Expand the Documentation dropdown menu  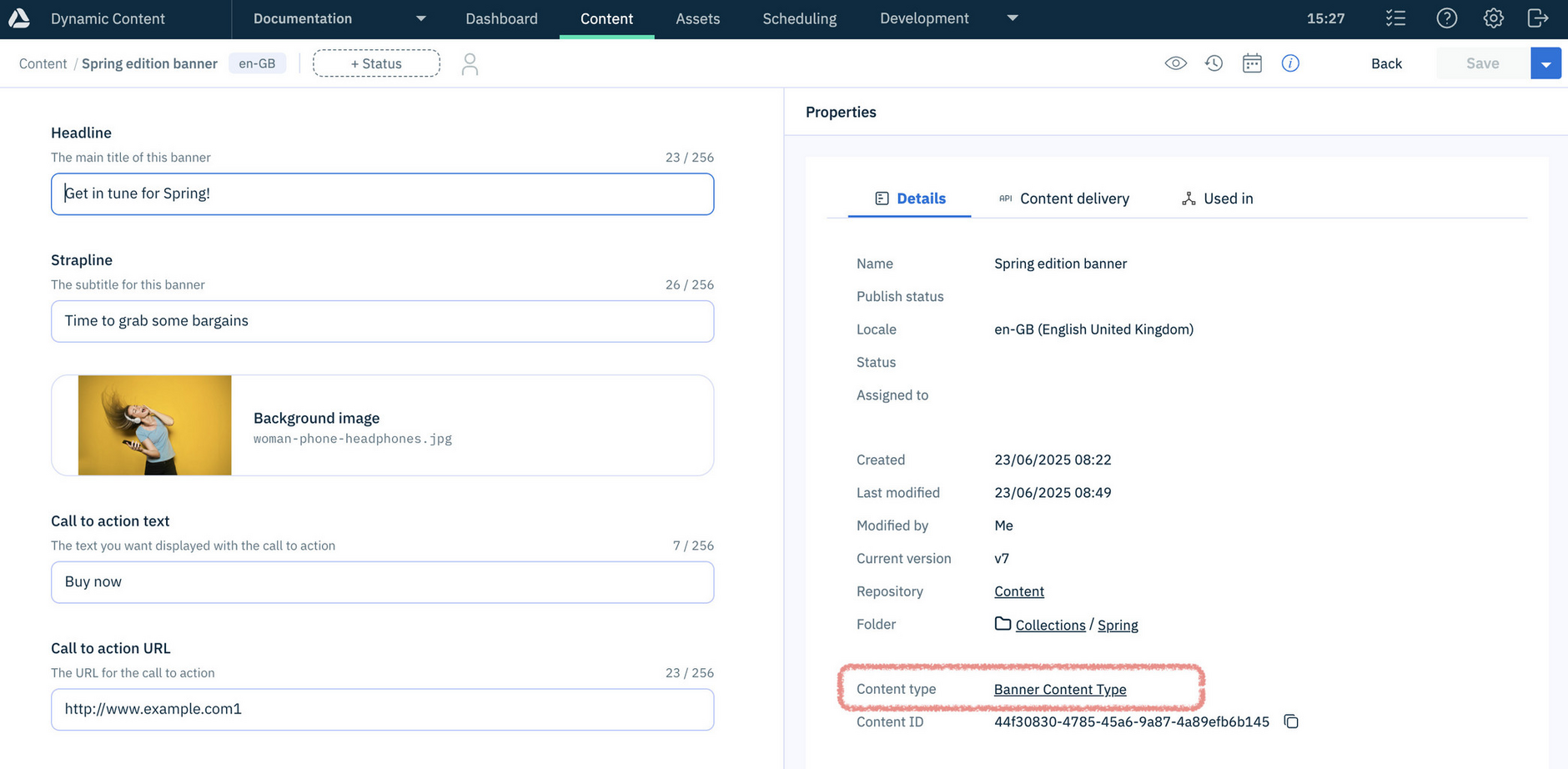(421, 18)
